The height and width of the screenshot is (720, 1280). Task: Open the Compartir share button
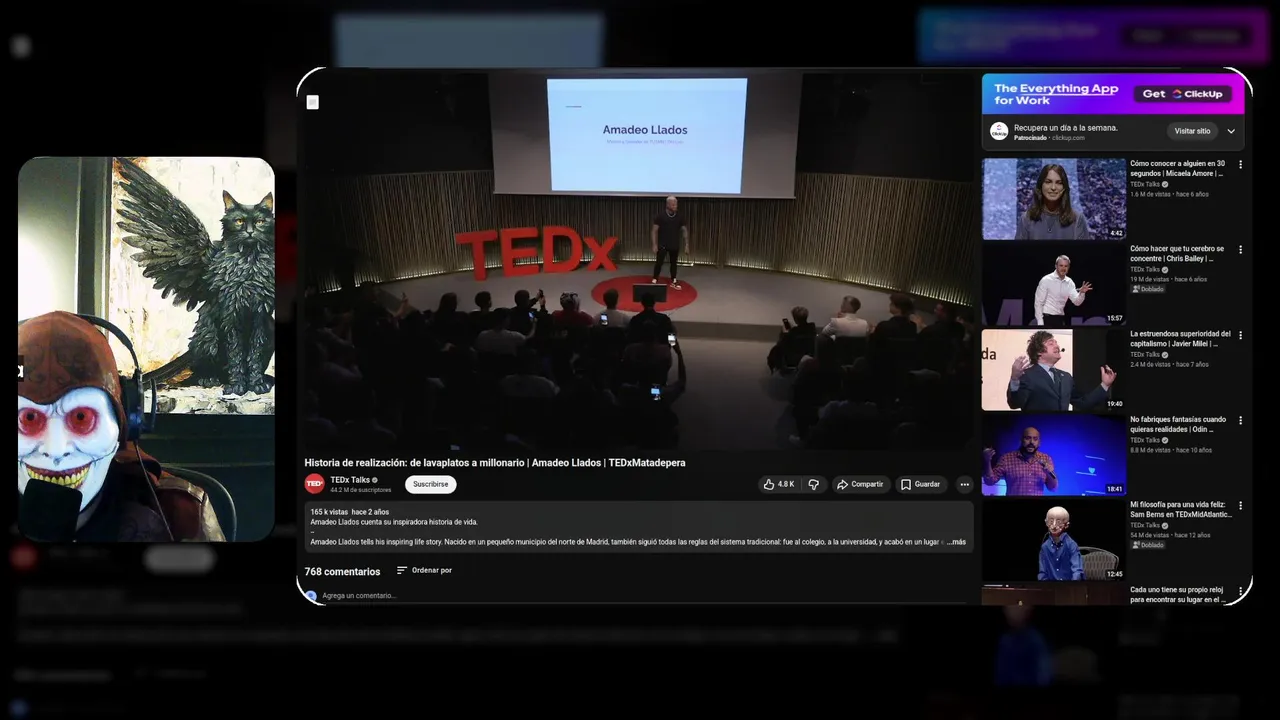pyautogui.click(x=860, y=484)
